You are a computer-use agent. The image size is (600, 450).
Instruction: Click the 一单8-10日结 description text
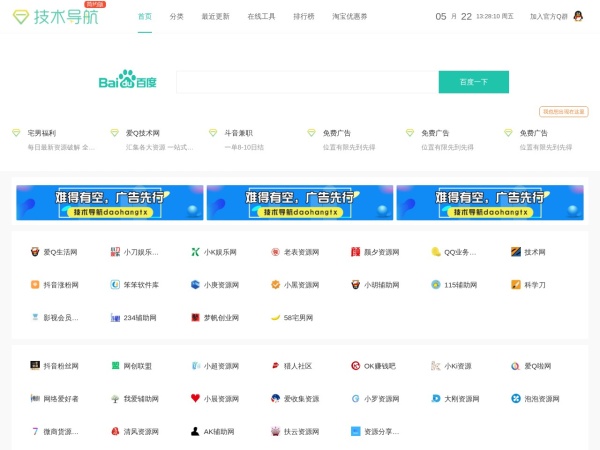coord(244,147)
